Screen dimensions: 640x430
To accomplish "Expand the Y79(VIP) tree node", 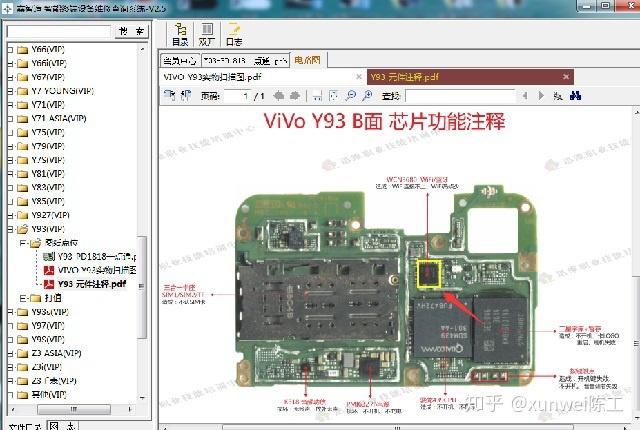I will (x=10, y=146).
